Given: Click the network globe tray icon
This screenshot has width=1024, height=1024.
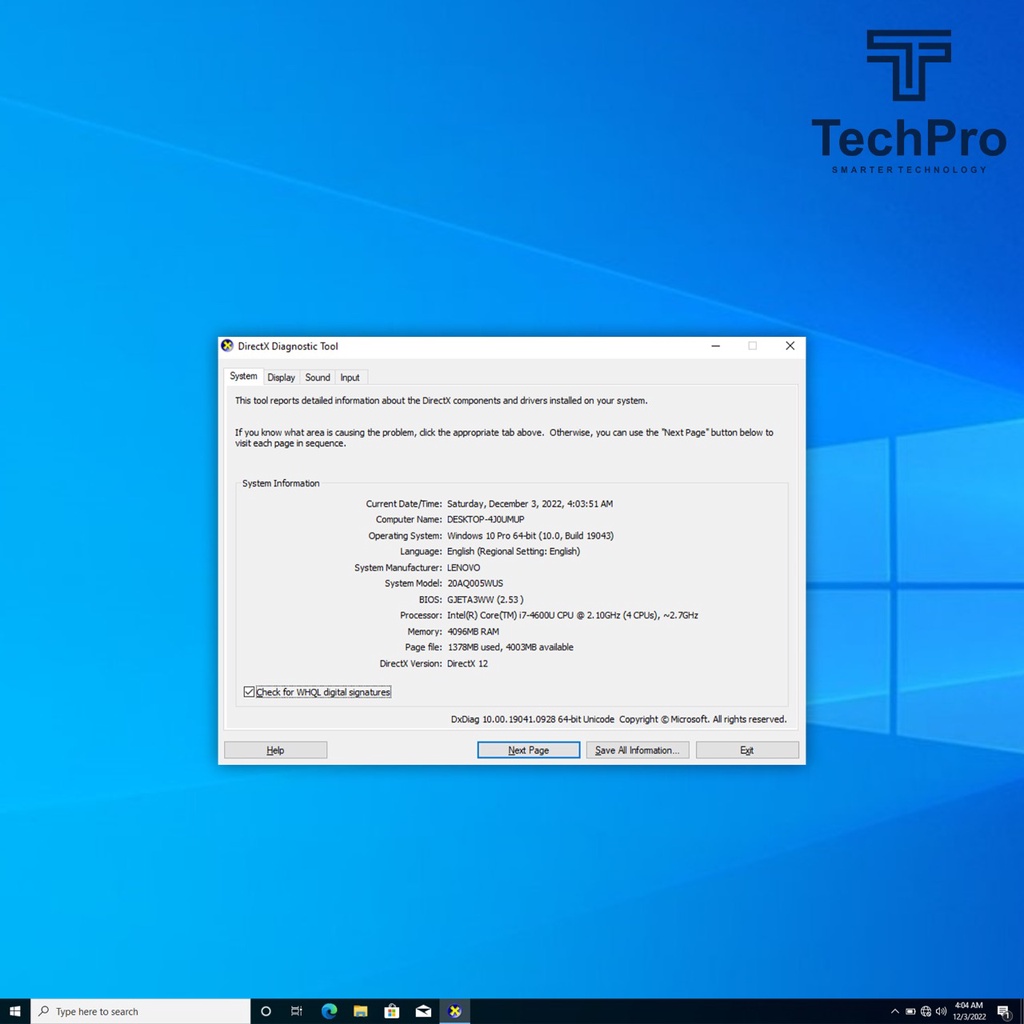Looking at the screenshot, I should click(926, 1011).
